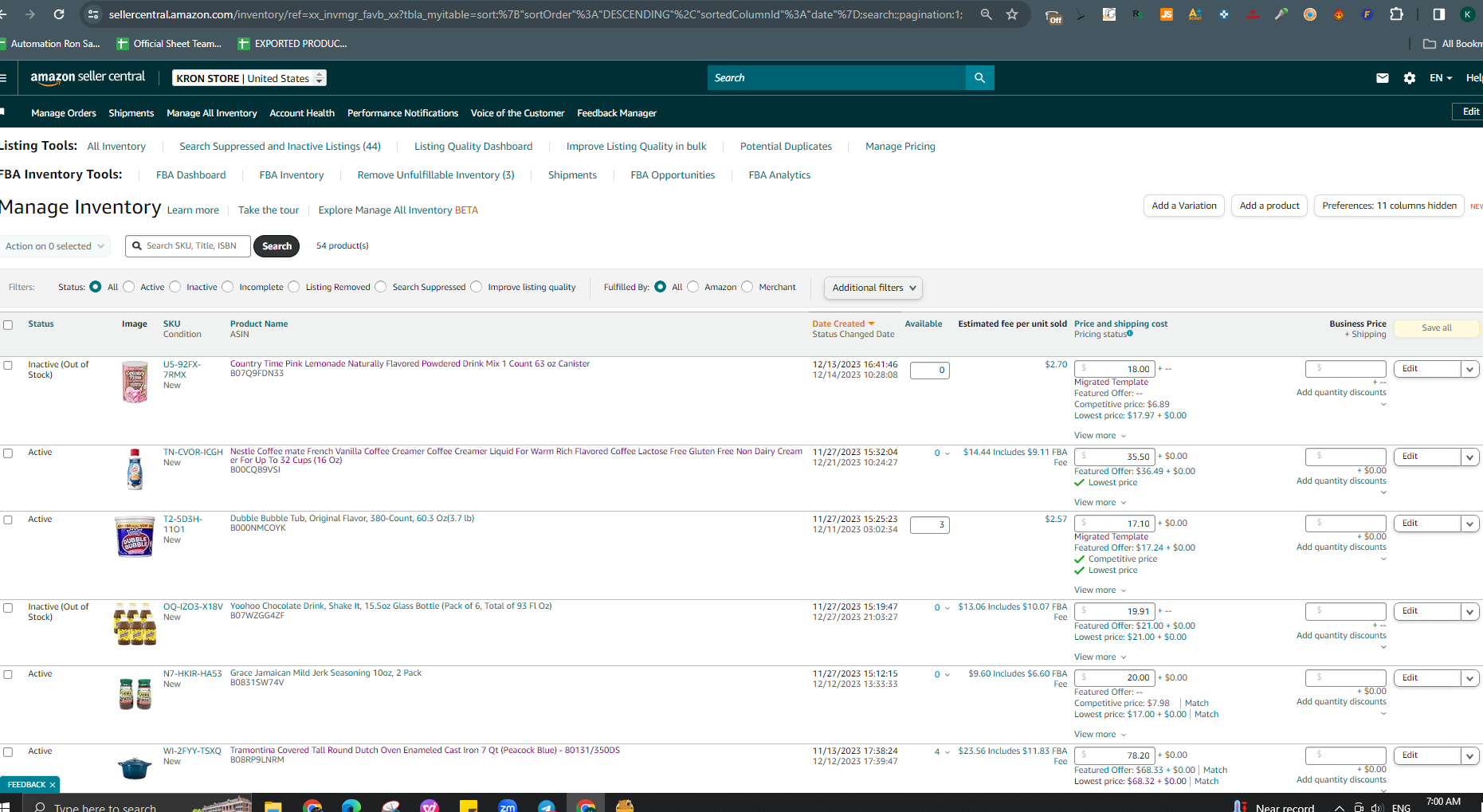This screenshot has width=1483, height=812.
Task: Open Remove Unfulfillable Inventory (3) link
Action: click(436, 175)
